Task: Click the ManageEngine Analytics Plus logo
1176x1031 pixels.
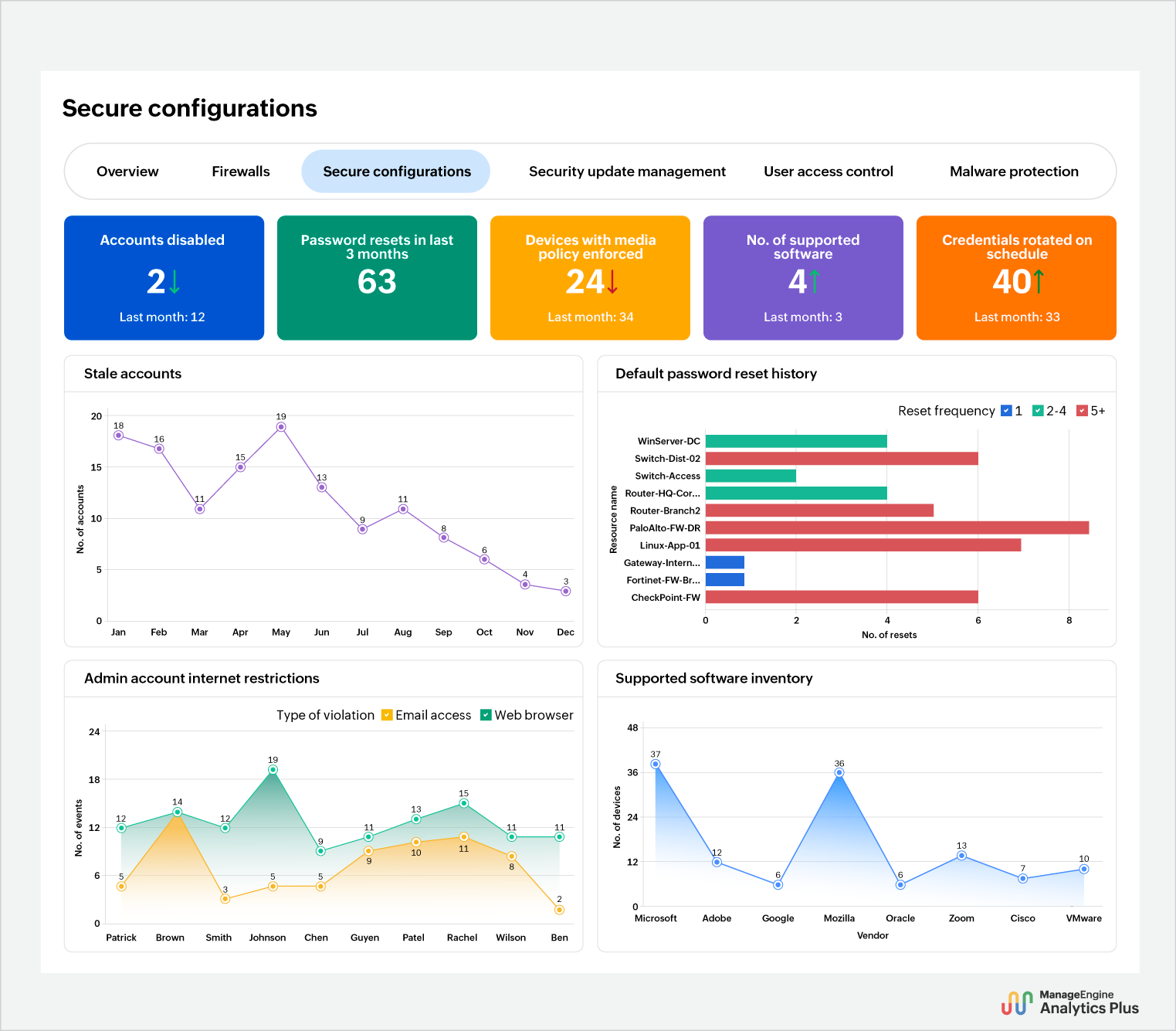Action: 1070,1002
